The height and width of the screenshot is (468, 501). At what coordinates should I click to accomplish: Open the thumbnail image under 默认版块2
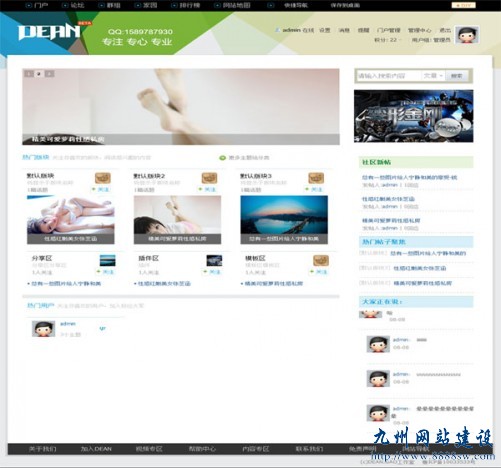pos(177,220)
